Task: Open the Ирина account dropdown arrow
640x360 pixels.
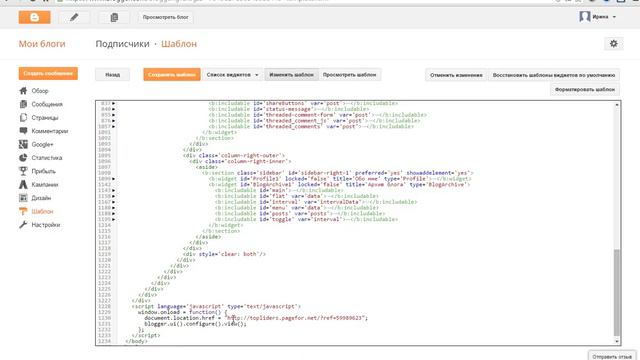Action: 614,17
